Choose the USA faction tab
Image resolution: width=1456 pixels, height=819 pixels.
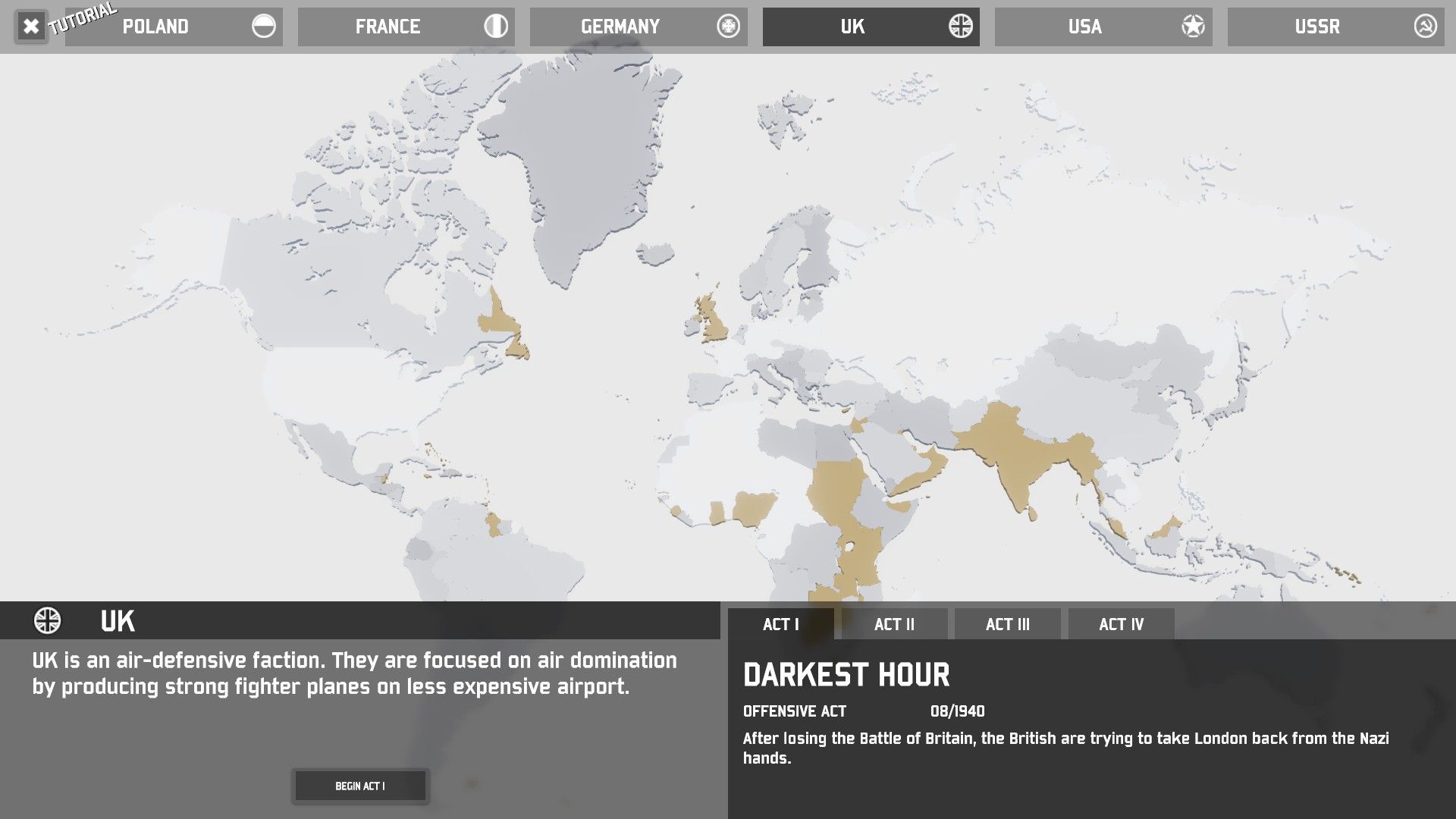point(1084,27)
